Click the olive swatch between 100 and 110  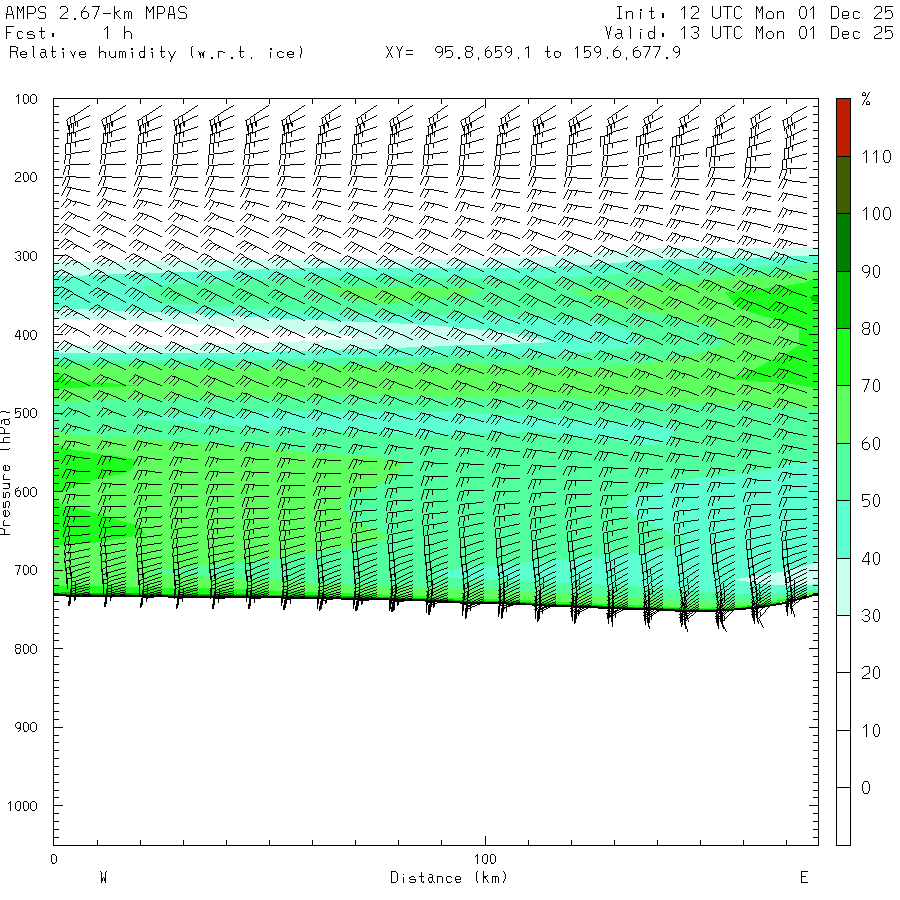coord(843,185)
